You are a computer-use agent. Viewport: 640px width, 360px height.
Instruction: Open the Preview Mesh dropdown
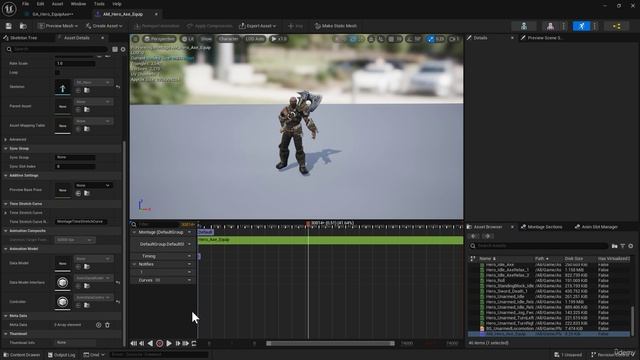click(58, 26)
